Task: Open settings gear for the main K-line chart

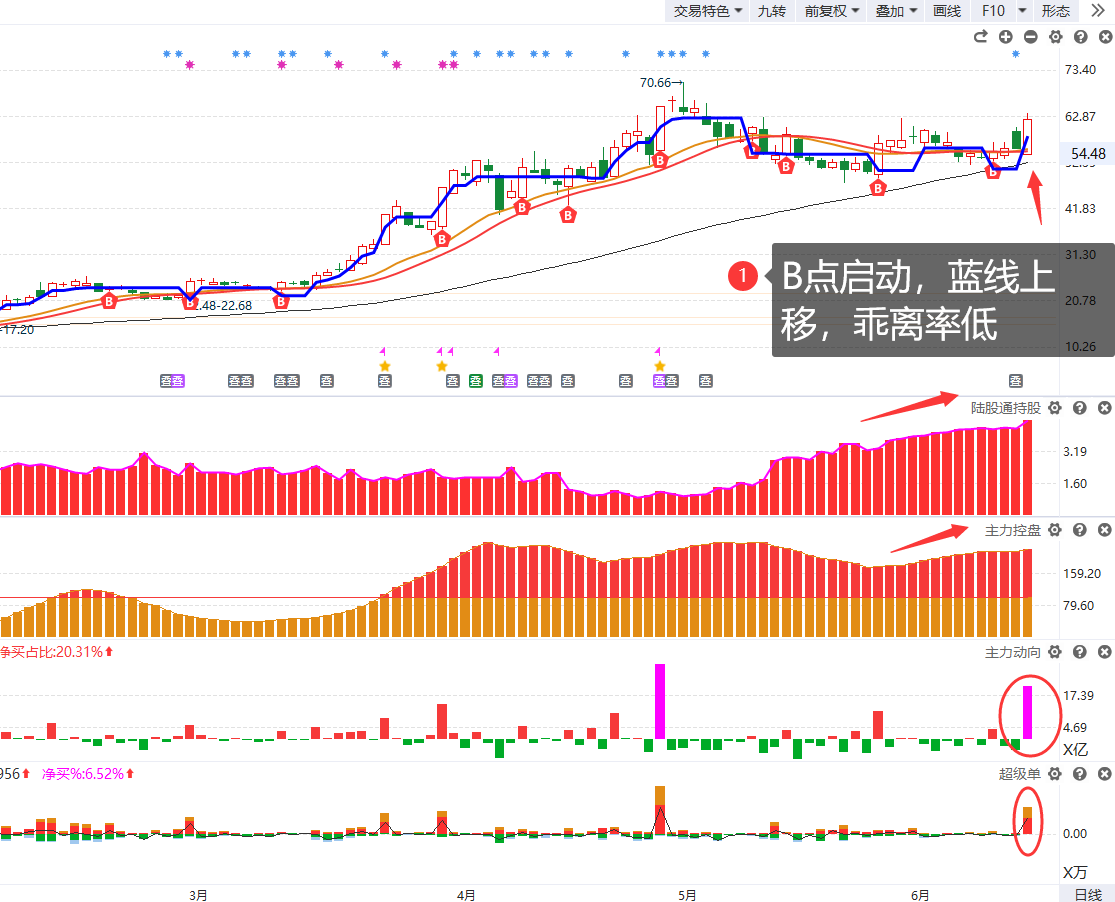Action: click(1055, 37)
